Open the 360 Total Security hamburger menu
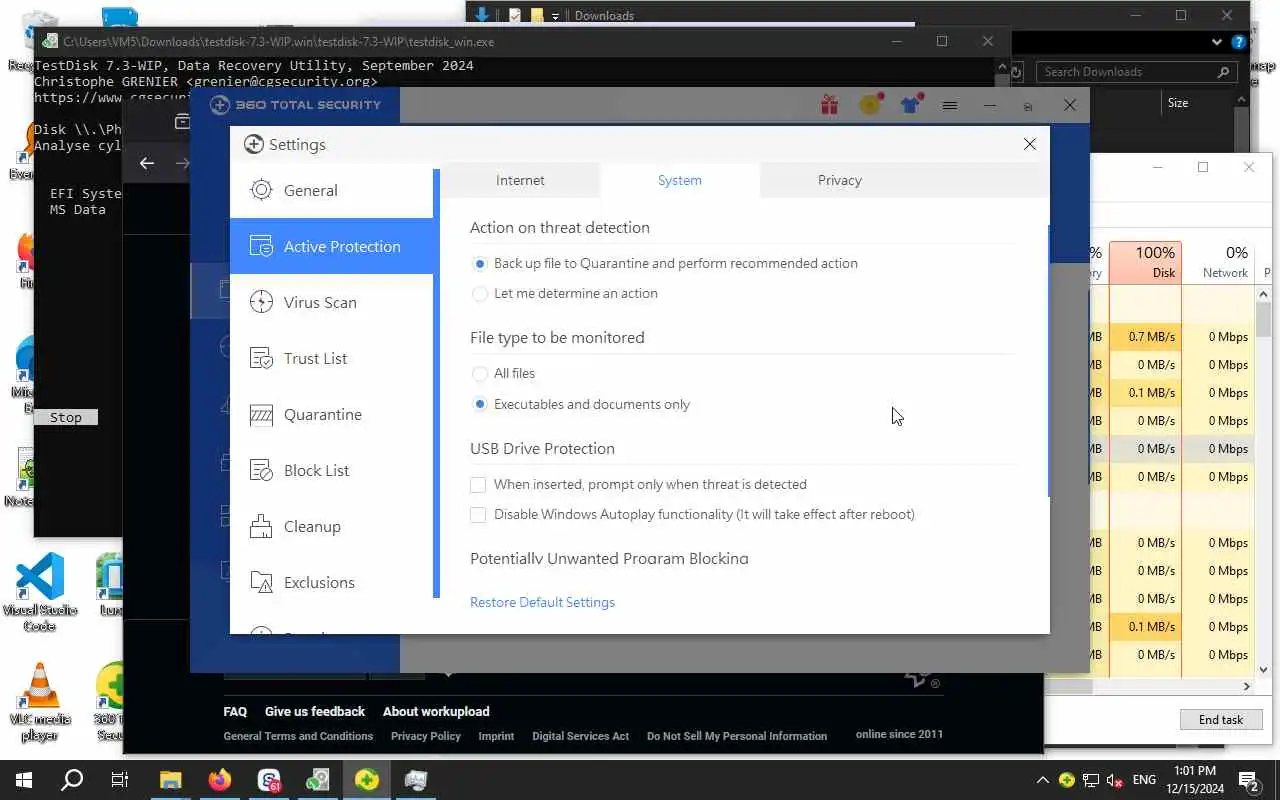 950,105
